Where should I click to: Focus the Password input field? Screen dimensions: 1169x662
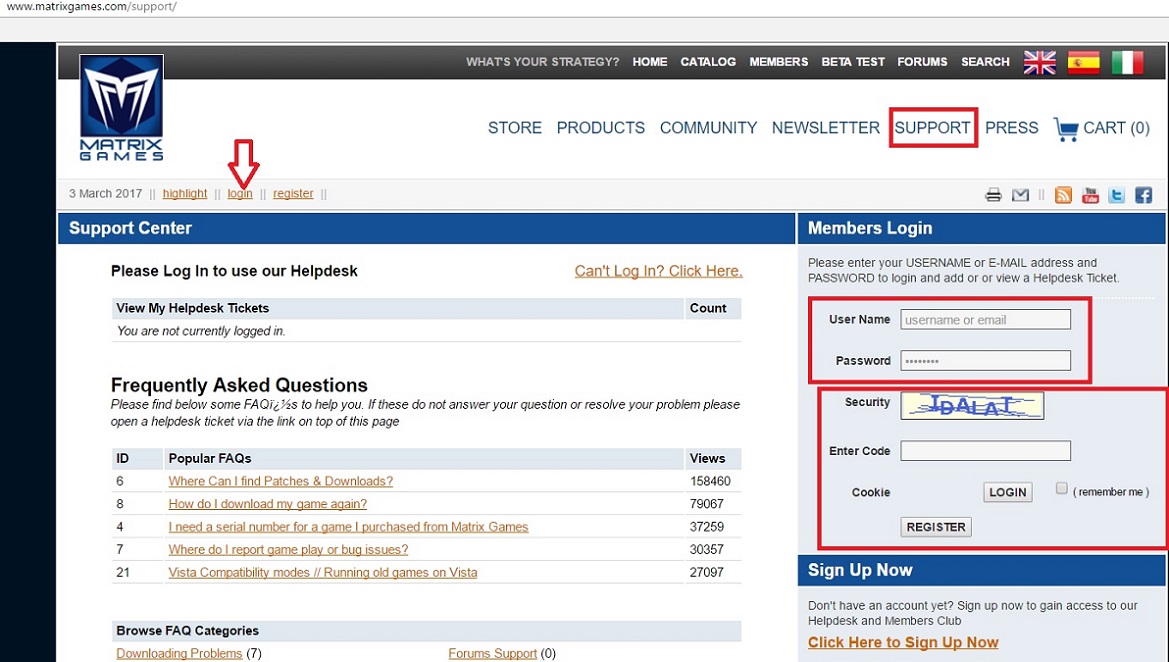985,361
